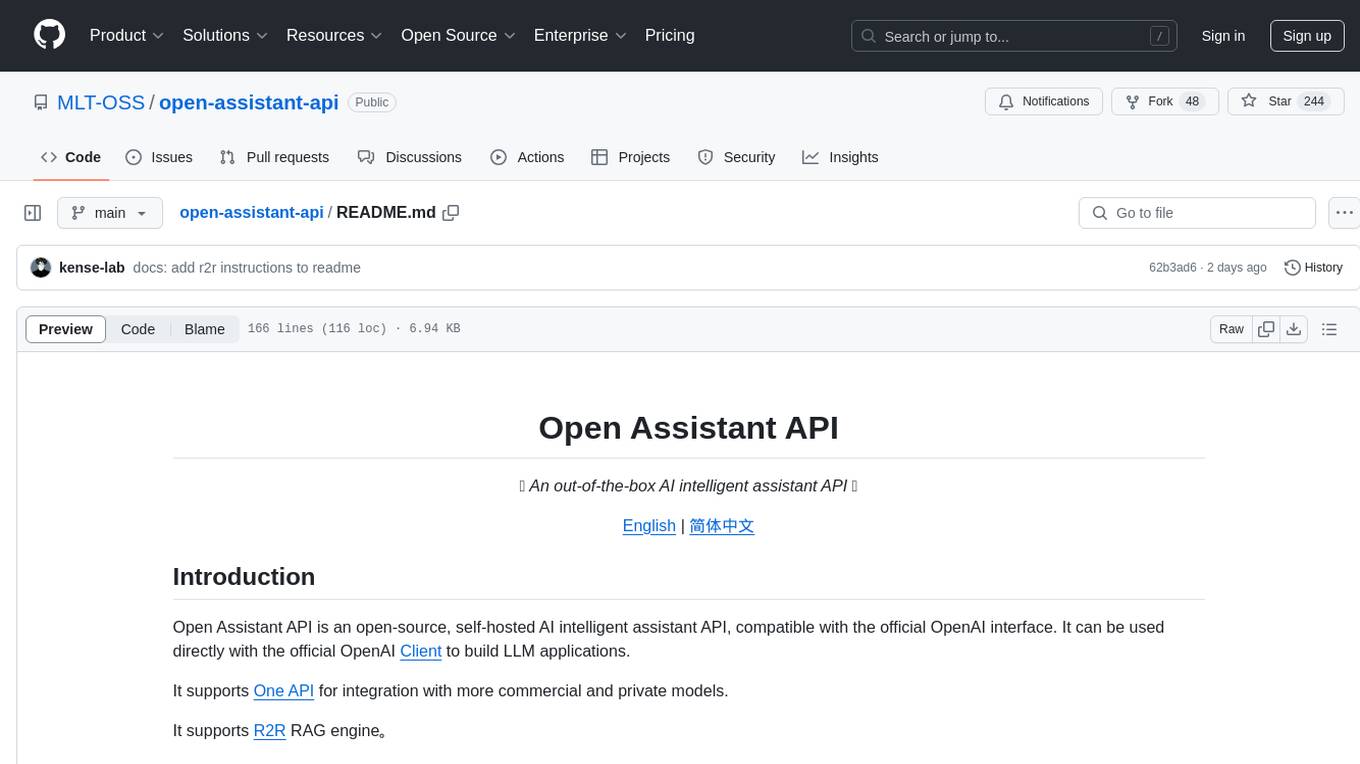This screenshot has height=764, width=1360.
Task: Open the English readme link
Action: (649, 525)
